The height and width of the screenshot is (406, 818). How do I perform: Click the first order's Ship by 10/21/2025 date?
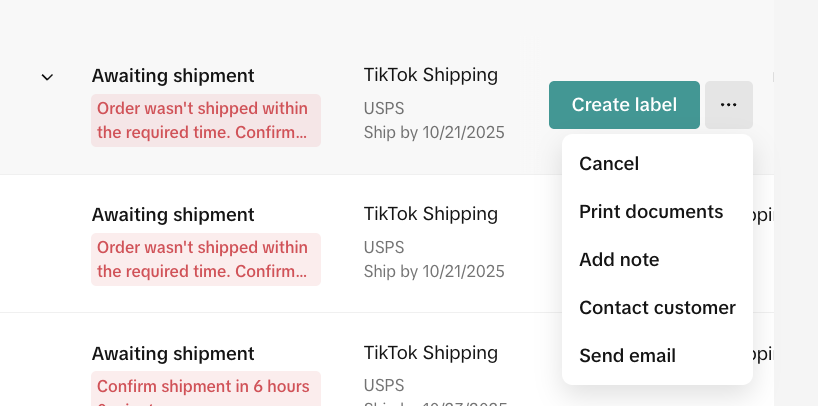click(434, 133)
